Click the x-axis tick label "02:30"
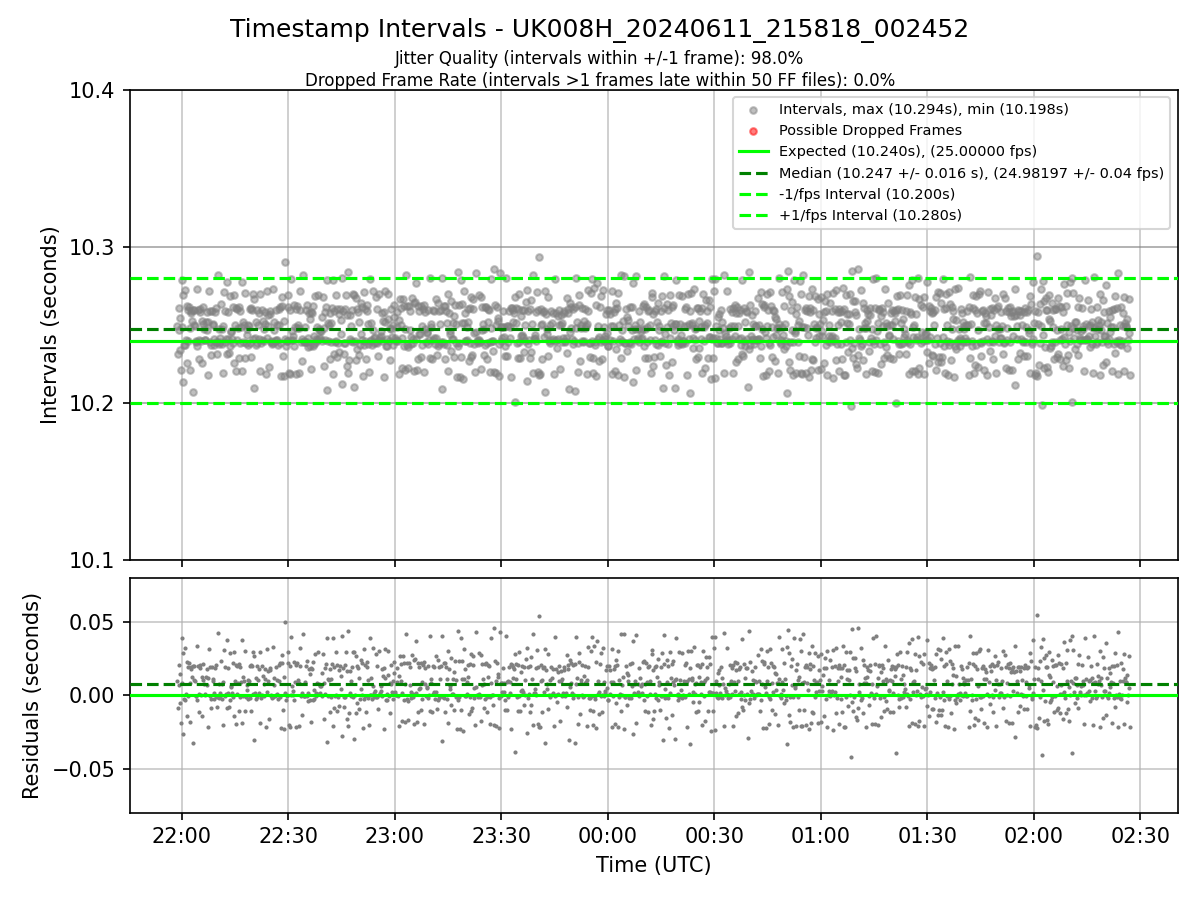This screenshot has width=1200, height=900. tap(1140, 836)
